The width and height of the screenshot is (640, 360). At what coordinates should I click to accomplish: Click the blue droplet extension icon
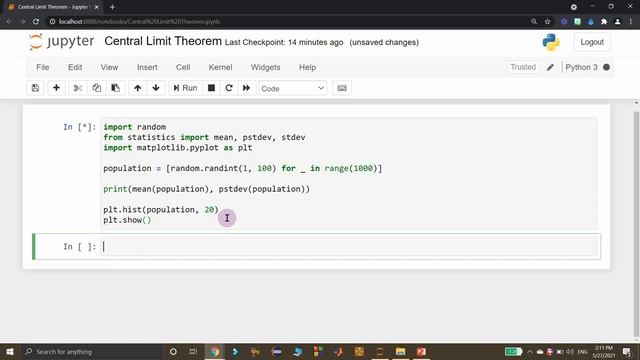click(591, 22)
